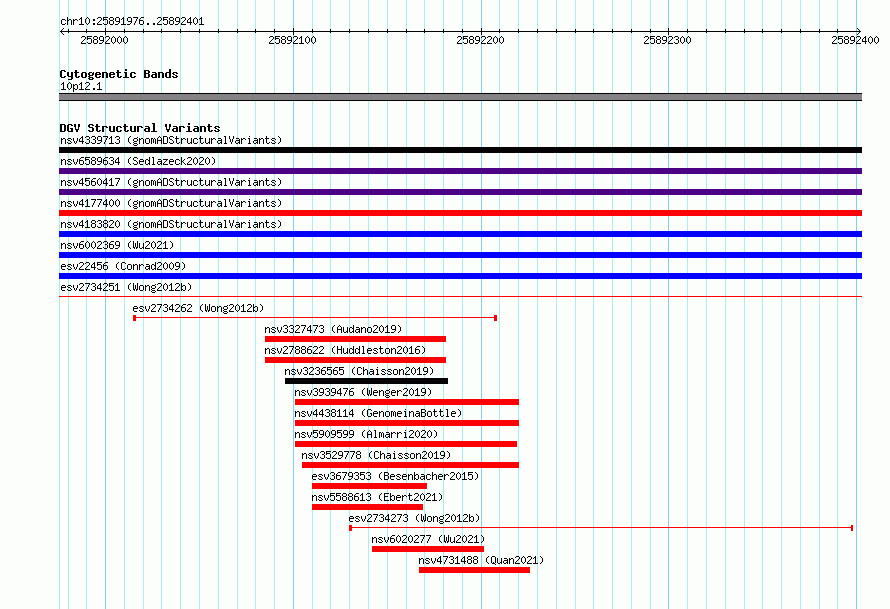Click the thin red line for esv2734273
This screenshot has width=890, height=609.
point(601,528)
